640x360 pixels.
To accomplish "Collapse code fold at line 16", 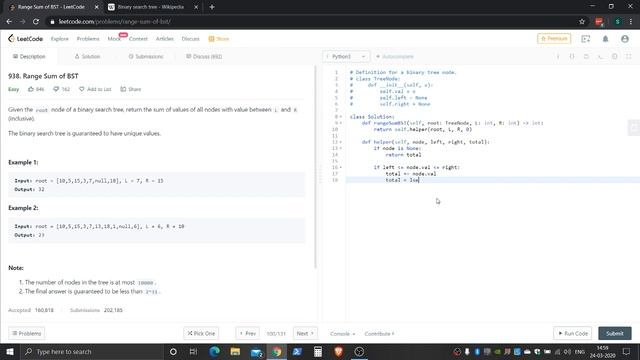I will pyautogui.click(x=341, y=167).
